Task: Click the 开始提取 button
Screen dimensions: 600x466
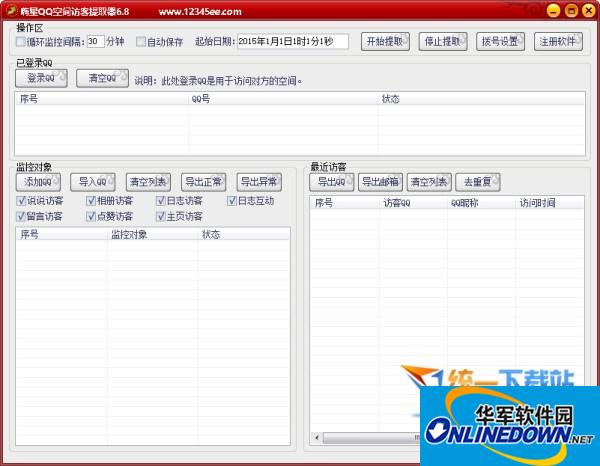Action: (385, 41)
